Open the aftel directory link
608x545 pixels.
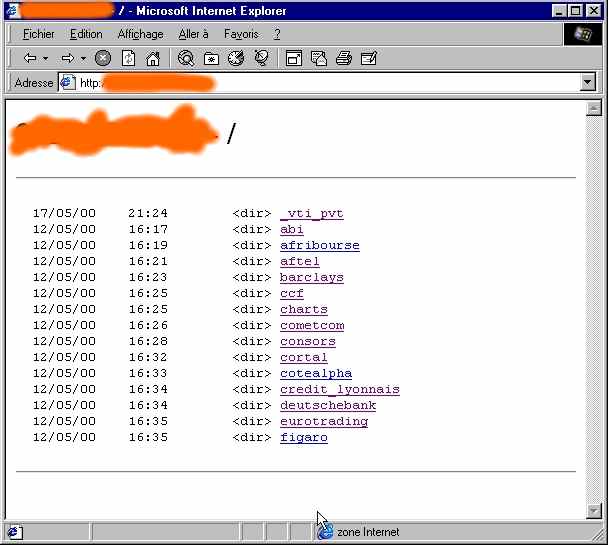tap(300, 261)
